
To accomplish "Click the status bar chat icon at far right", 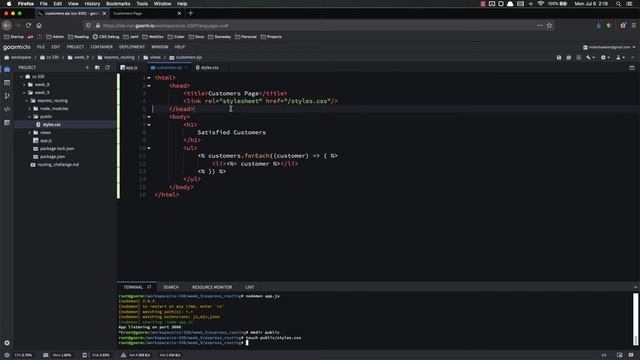I will click(x=631, y=355).
